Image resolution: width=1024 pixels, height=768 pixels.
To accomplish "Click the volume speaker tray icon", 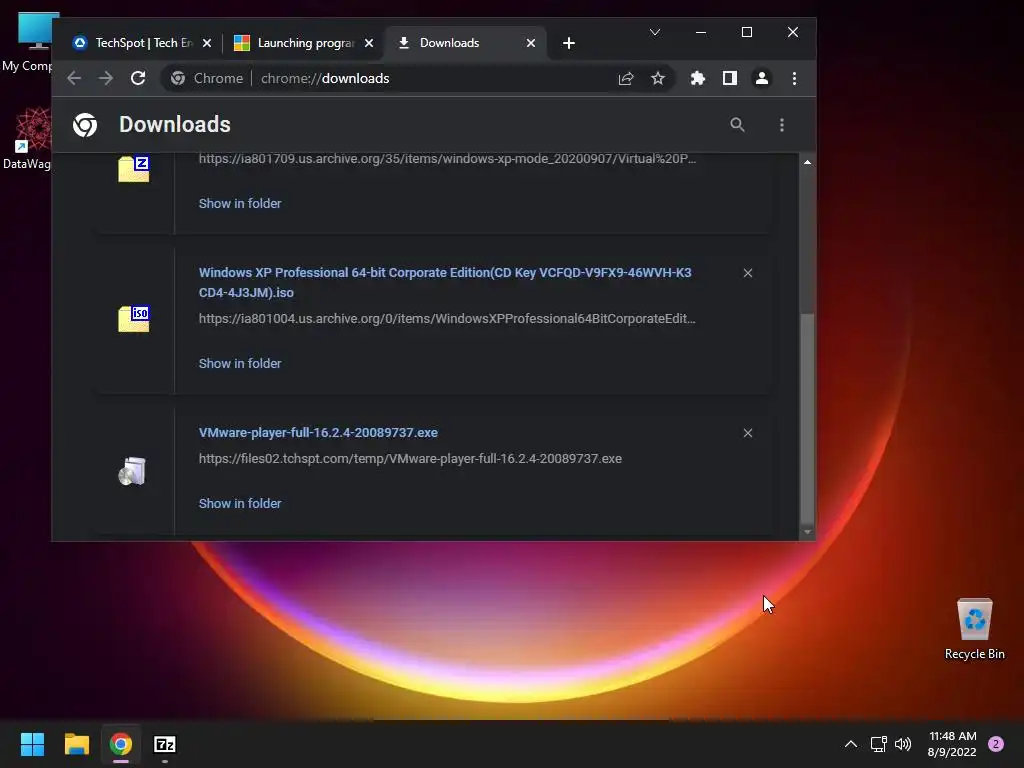I will 903,744.
